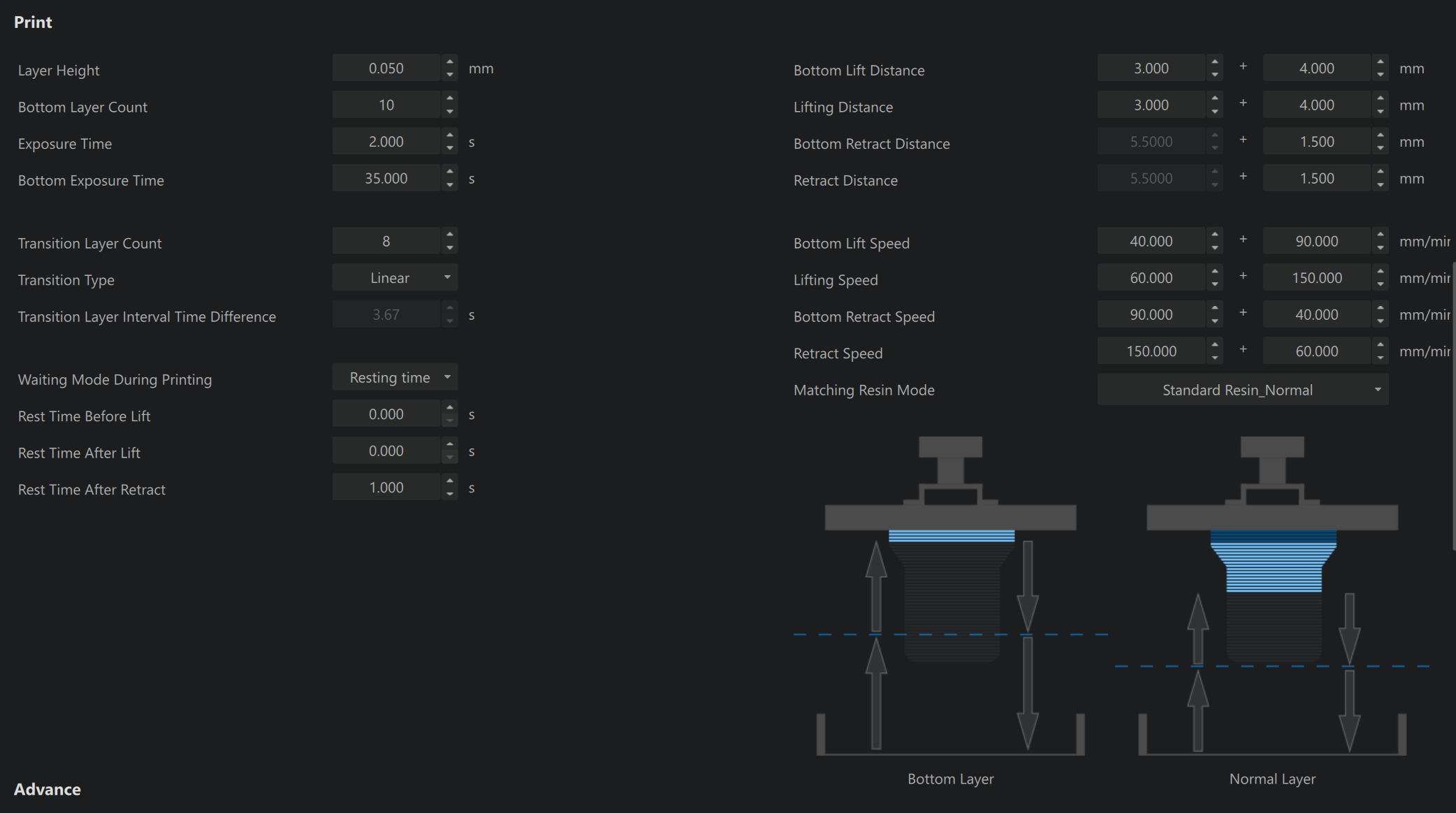The image size is (1456, 813).
Task: Open the Transition Type dropdown
Action: coord(395,278)
